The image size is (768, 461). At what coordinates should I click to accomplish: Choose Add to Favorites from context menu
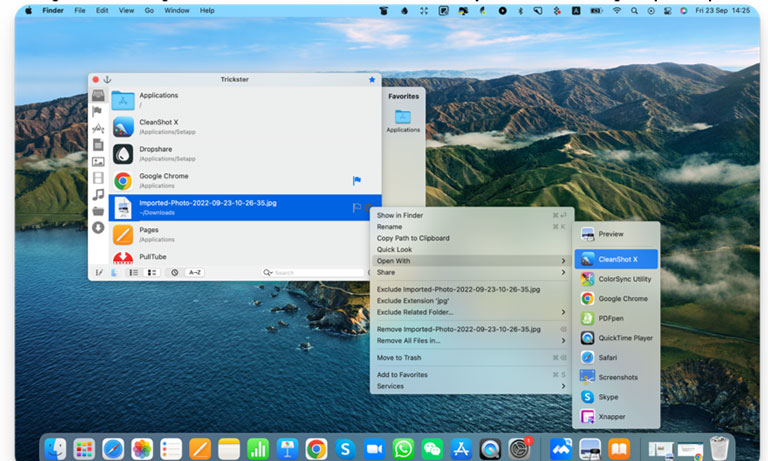click(472, 374)
